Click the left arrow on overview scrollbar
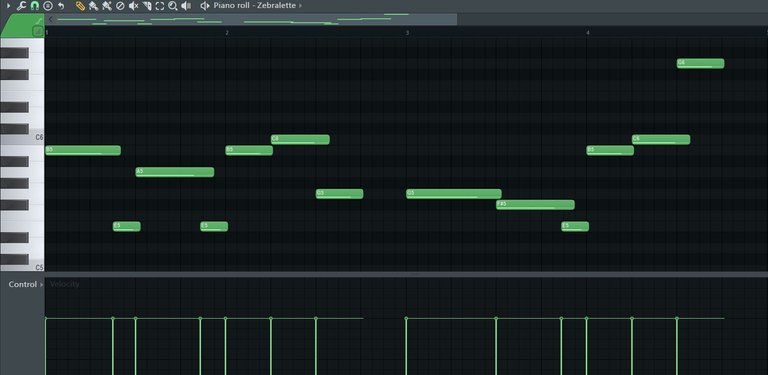Screen dimensions: 768x375 pos(50,19)
